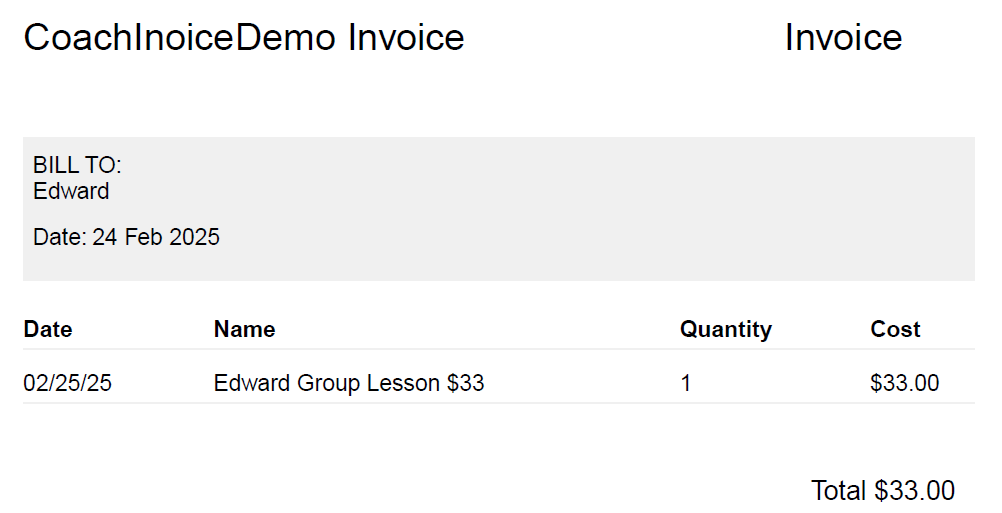Click the Date column header

(x=48, y=329)
